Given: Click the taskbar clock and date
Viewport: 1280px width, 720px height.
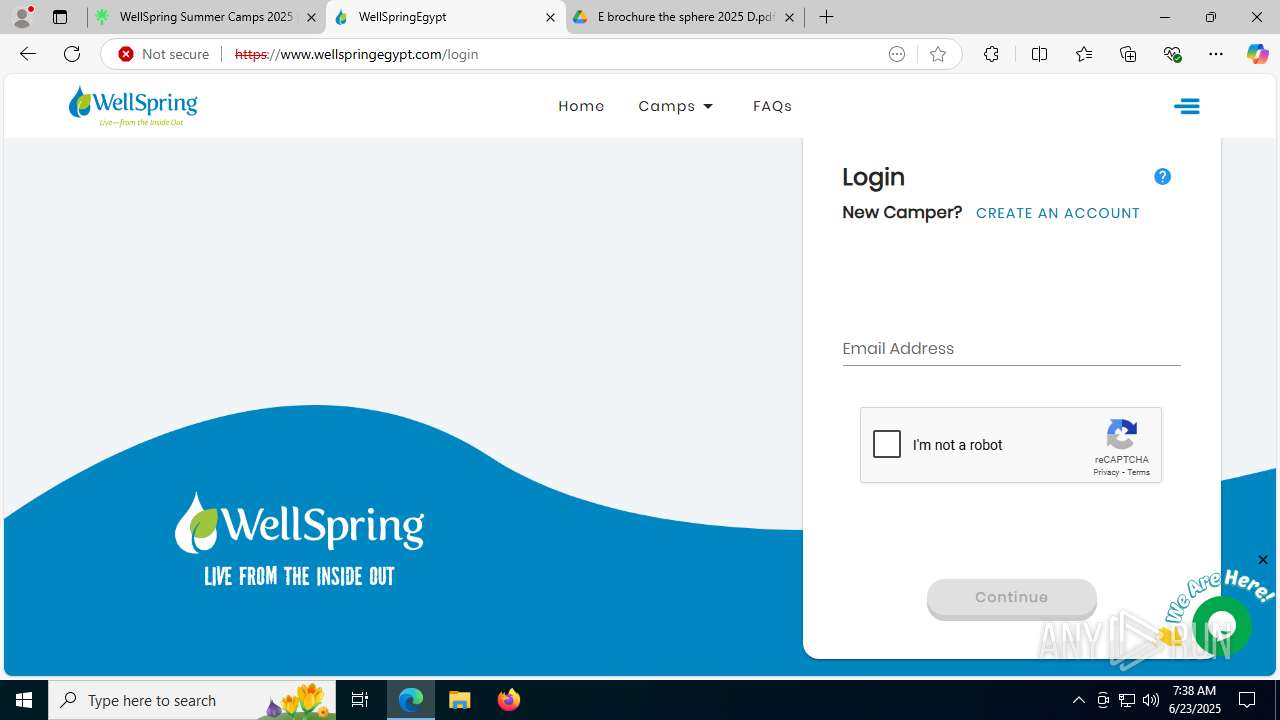Looking at the screenshot, I should click(1194, 700).
